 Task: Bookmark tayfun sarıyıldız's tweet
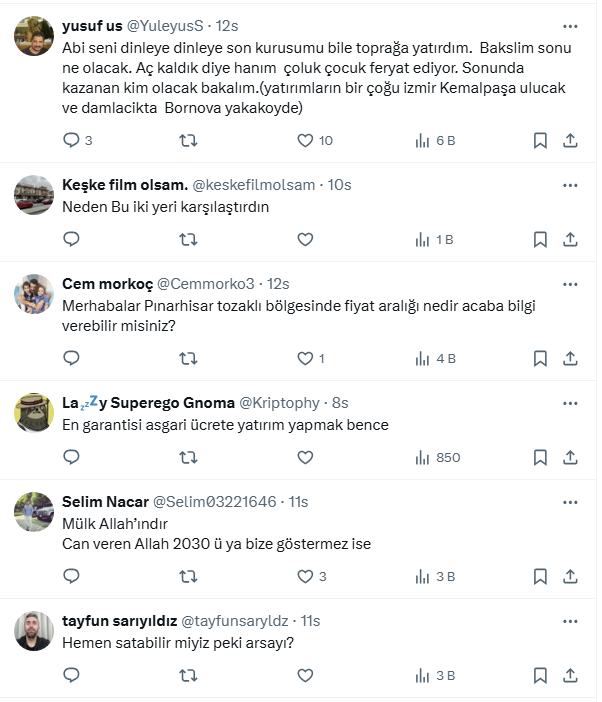point(540,676)
